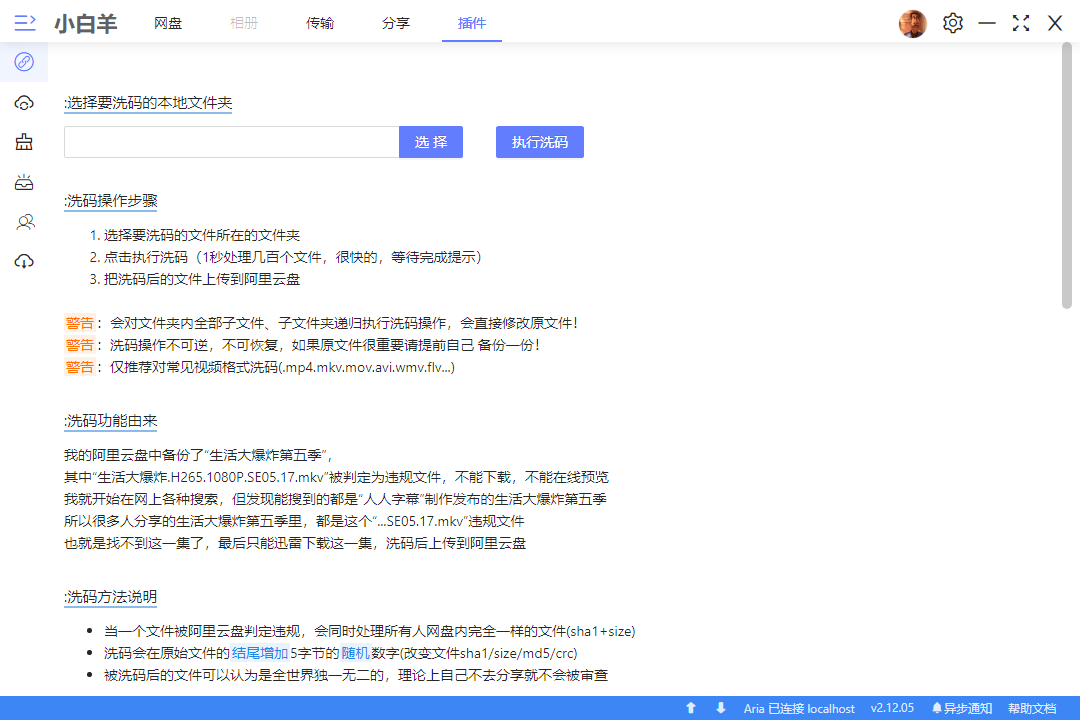
Task: Open the settings gear icon
Action: (952, 22)
